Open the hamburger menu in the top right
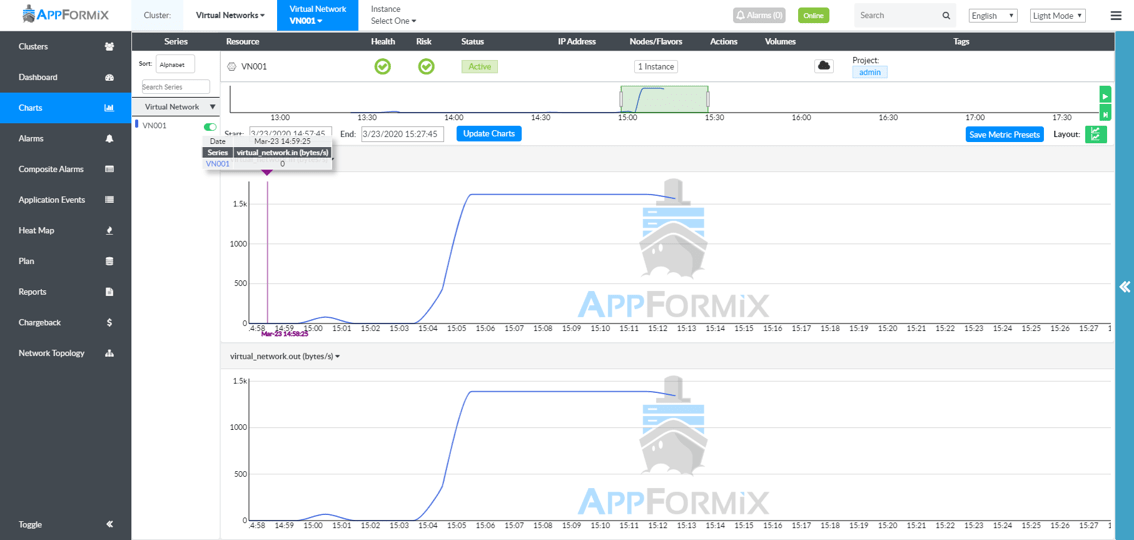The image size is (1134, 540). [1115, 15]
